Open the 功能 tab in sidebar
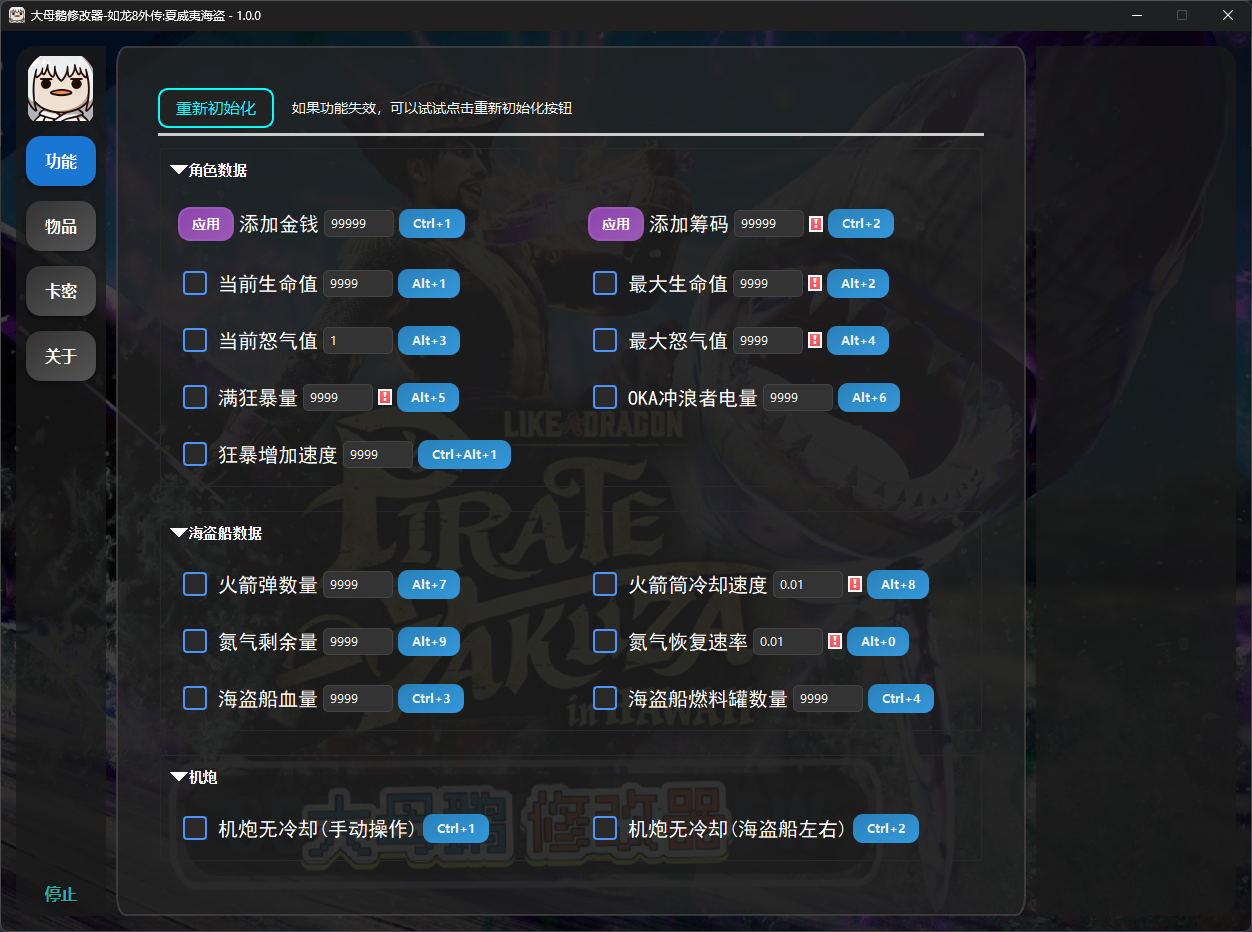Screen dimensions: 1252x932 click(61, 161)
